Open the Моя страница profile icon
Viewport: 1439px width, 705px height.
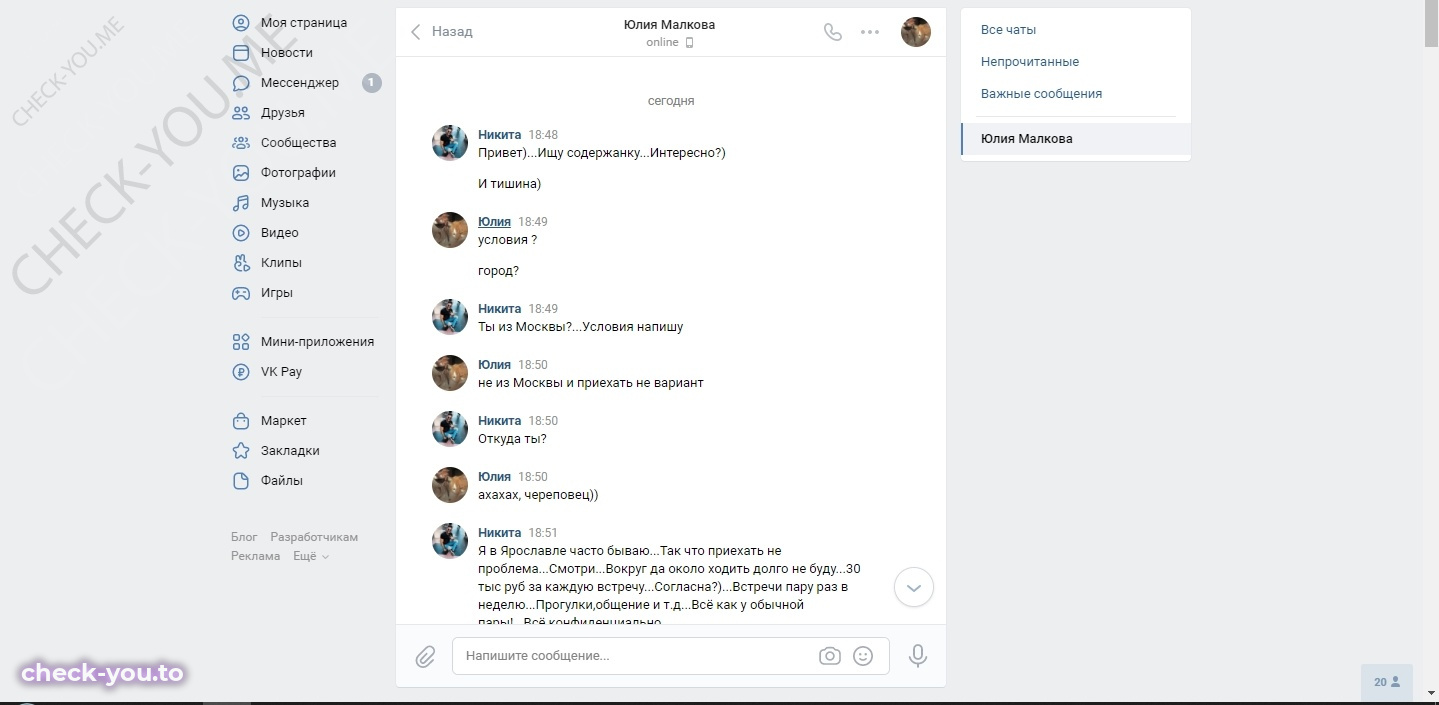coord(240,22)
